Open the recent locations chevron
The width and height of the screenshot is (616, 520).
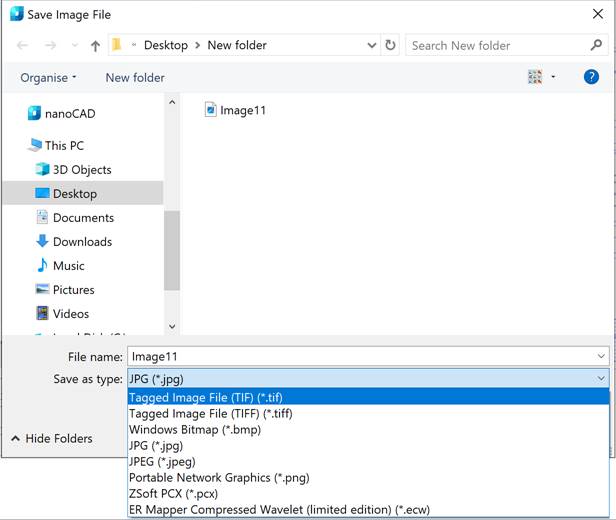click(x=75, y=46)
